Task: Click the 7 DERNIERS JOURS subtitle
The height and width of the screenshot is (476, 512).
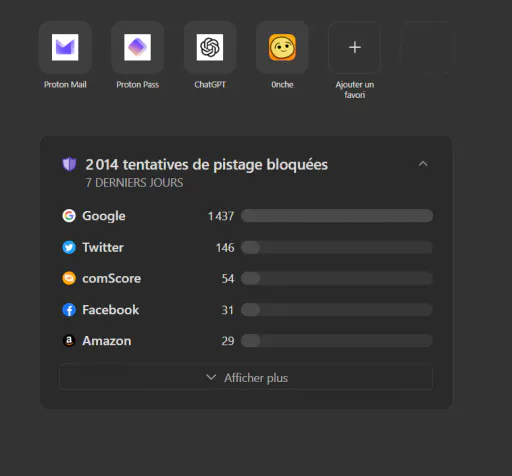Action: coord(134,183)
